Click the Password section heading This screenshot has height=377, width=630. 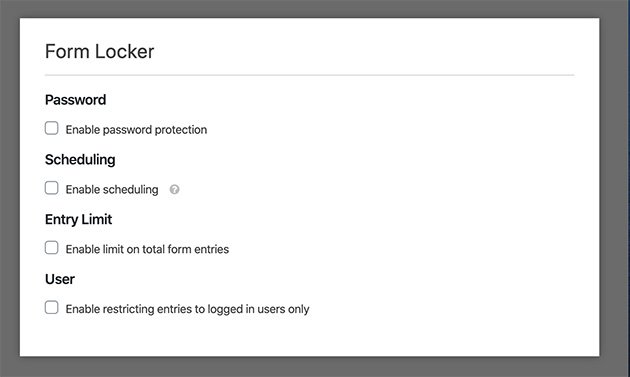pyautogui.click(x=76, y=100)
